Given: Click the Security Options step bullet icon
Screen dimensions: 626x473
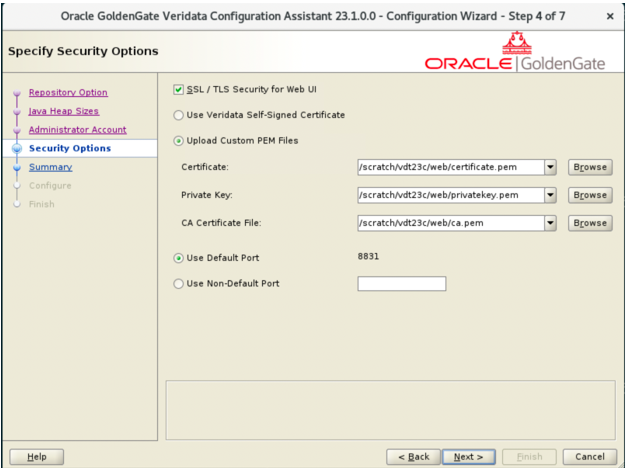Looking at the screenshot, I should pyautogui.click(x=17, y=148).
